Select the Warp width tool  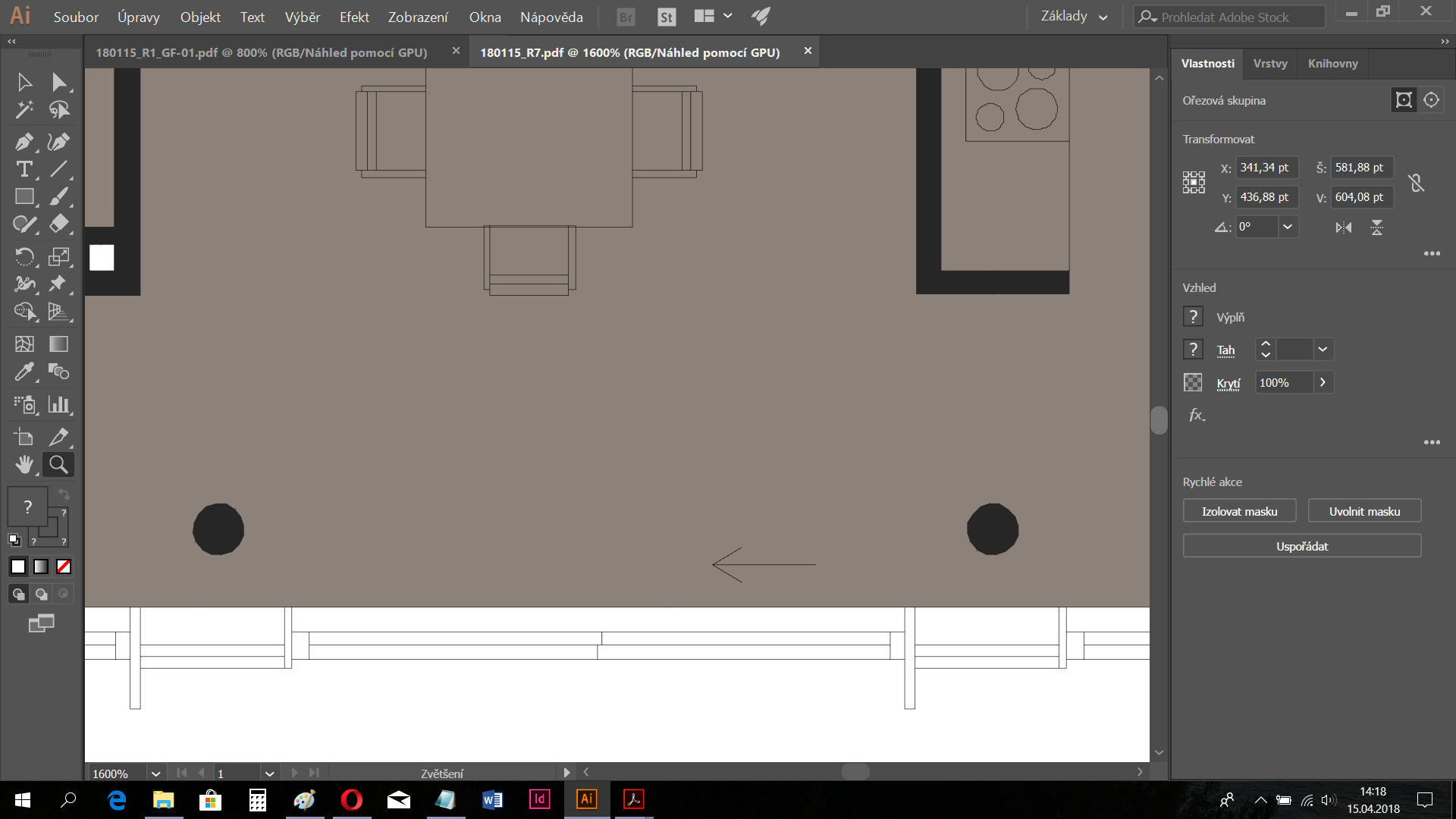24,284
